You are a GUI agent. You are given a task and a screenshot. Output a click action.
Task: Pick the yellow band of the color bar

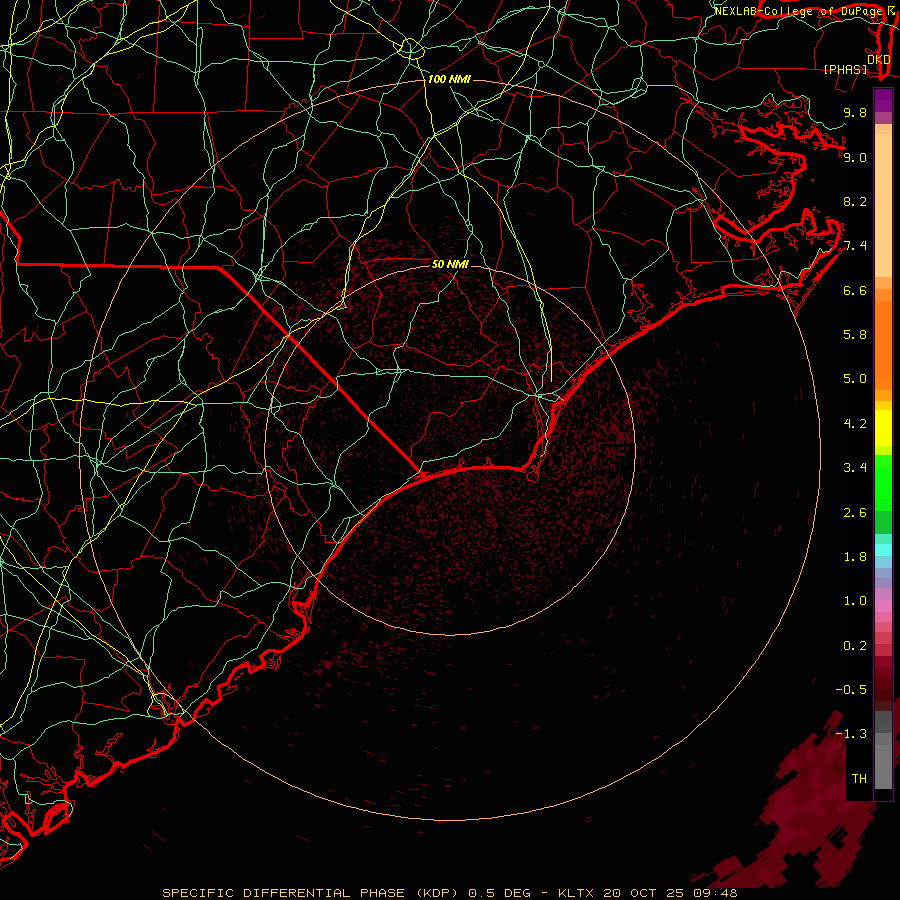tap(883, 428)
